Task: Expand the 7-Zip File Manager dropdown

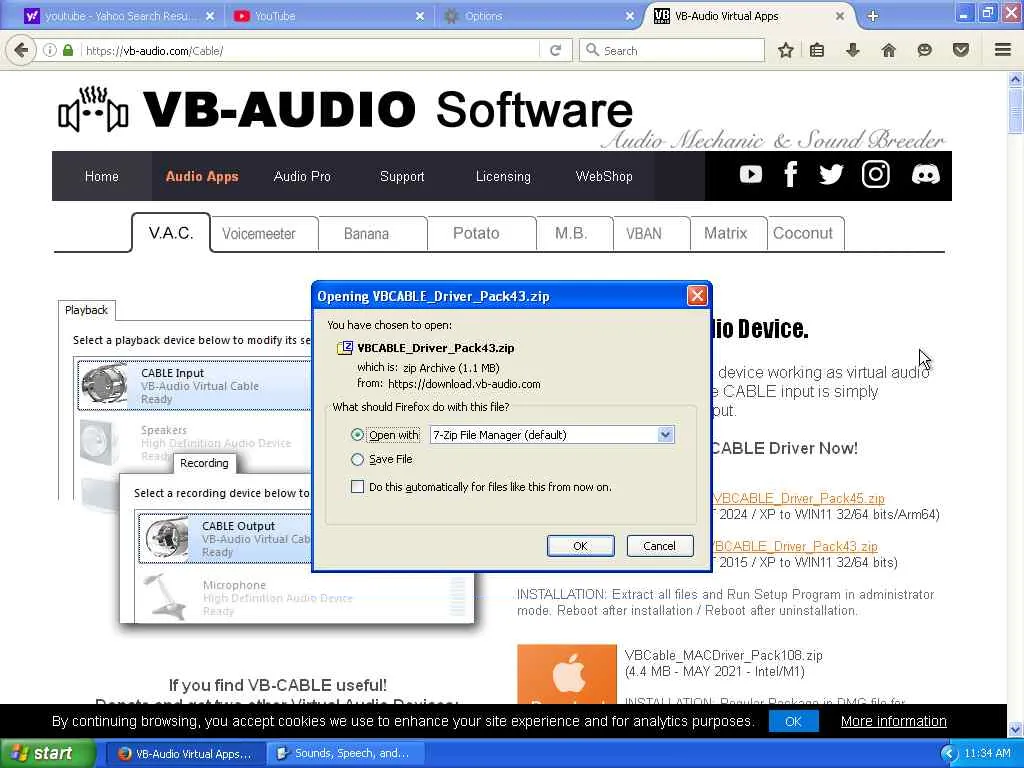Action: point(665,435)
